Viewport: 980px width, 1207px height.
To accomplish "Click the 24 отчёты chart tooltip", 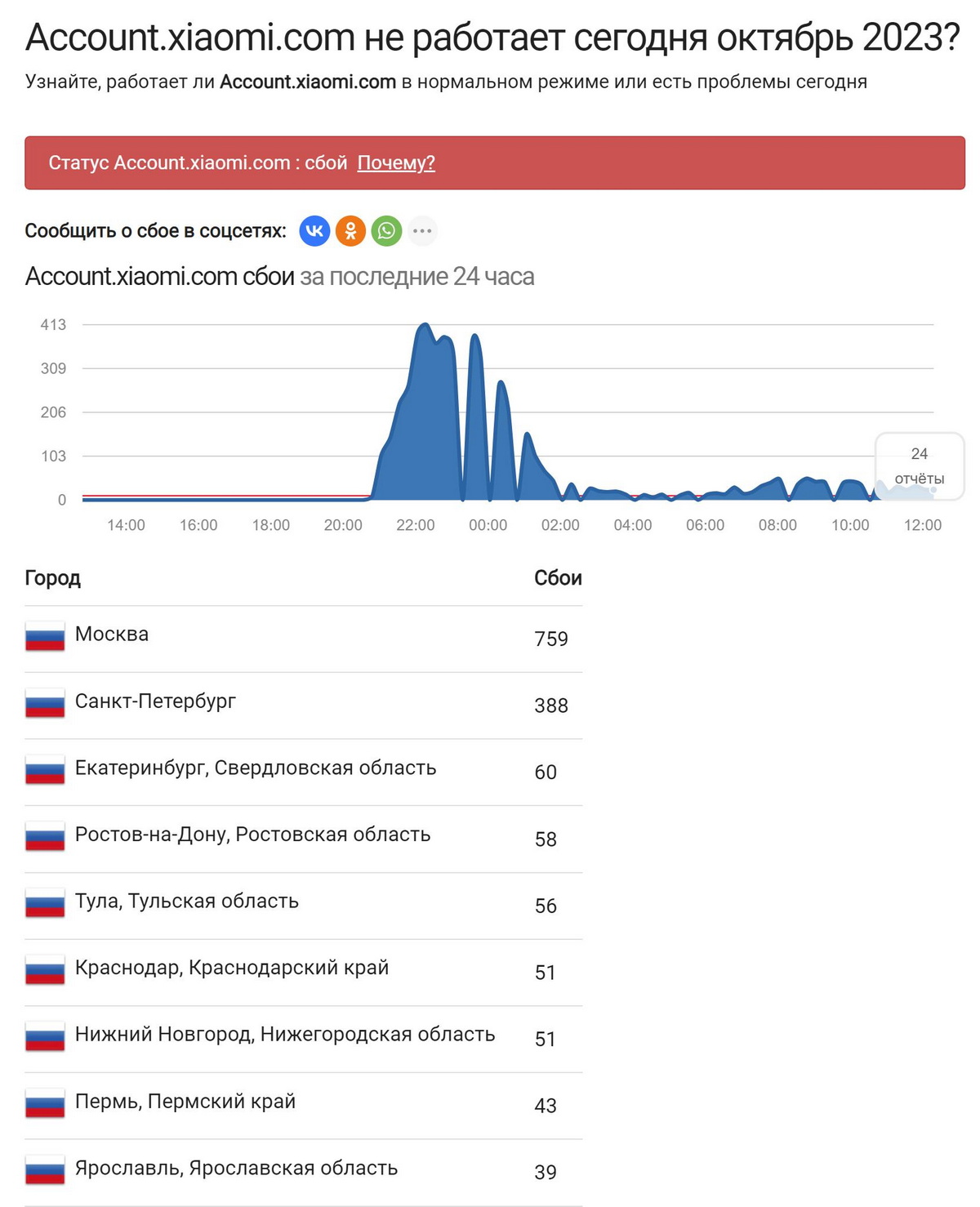I will [x=920, y=465].
